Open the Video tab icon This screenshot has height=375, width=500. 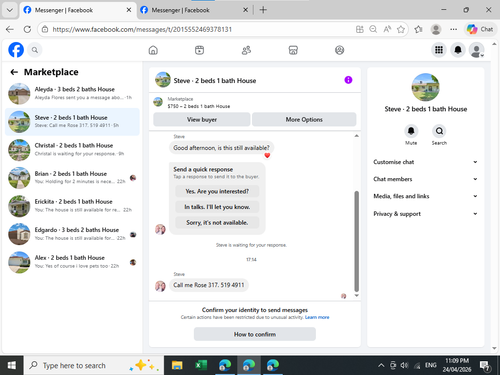click(199, 50)
